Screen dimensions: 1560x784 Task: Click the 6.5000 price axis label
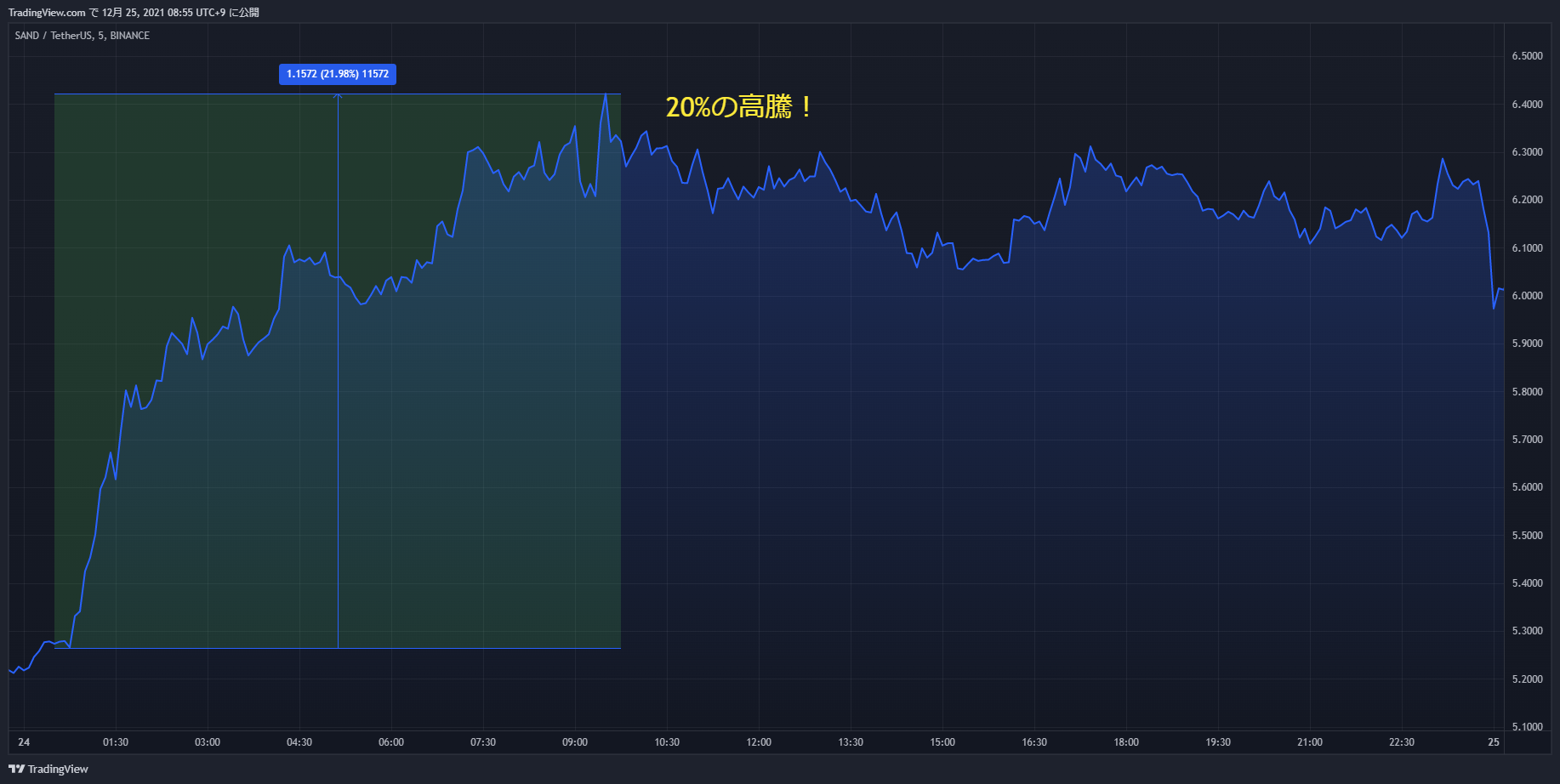(1527, 56)
